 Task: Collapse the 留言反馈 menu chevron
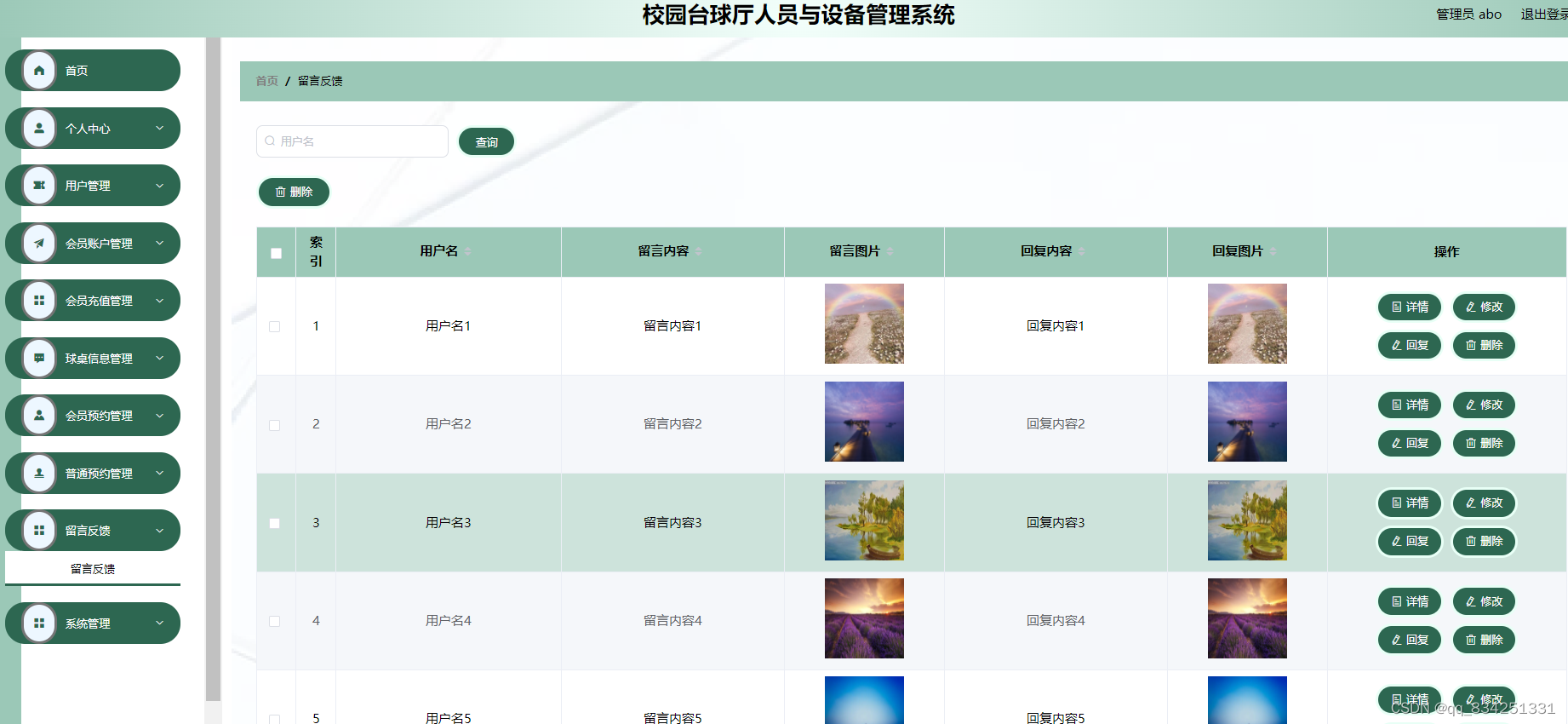point(159,531)
